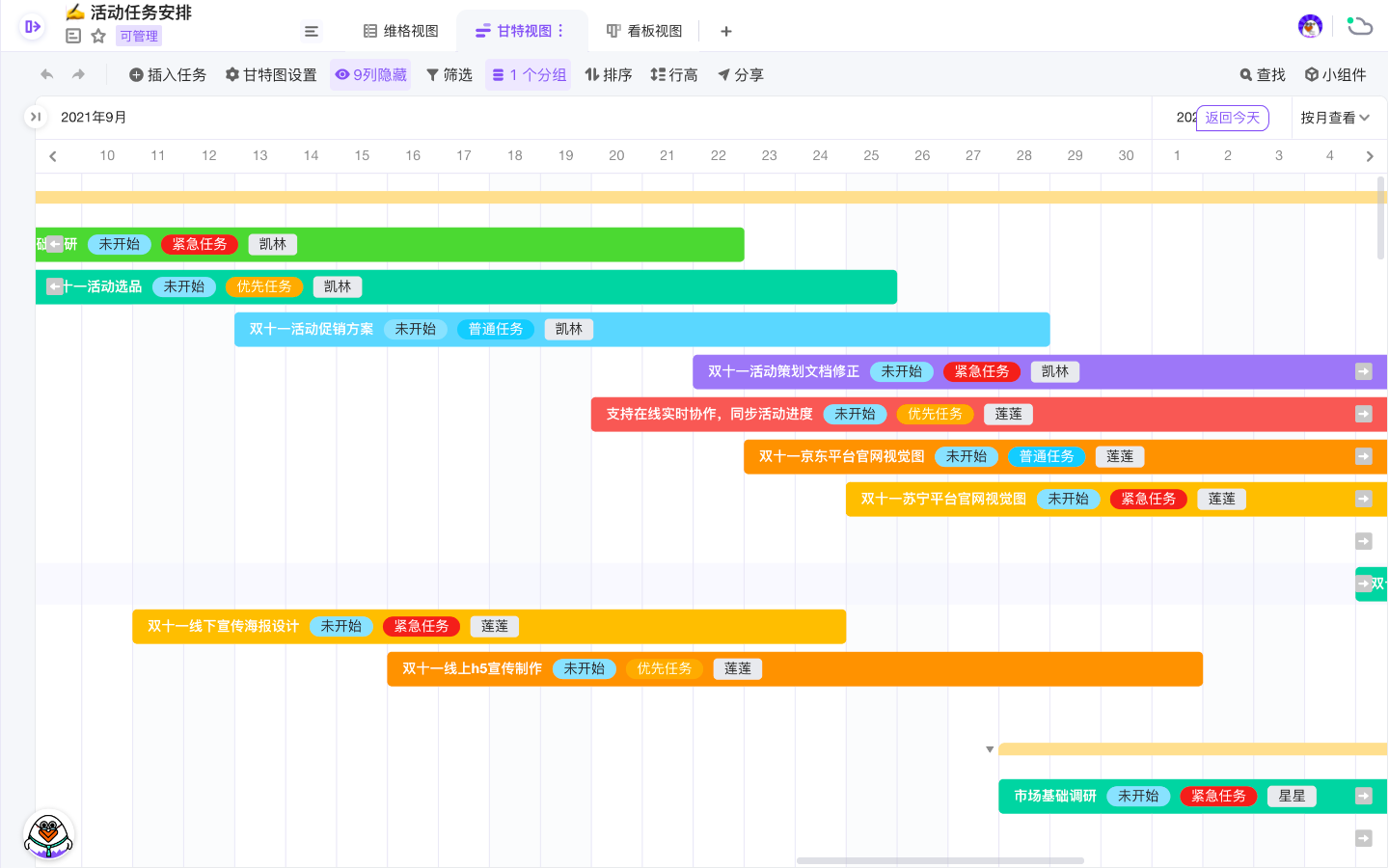Click the undo arrow icon

(x=46, y=74)
